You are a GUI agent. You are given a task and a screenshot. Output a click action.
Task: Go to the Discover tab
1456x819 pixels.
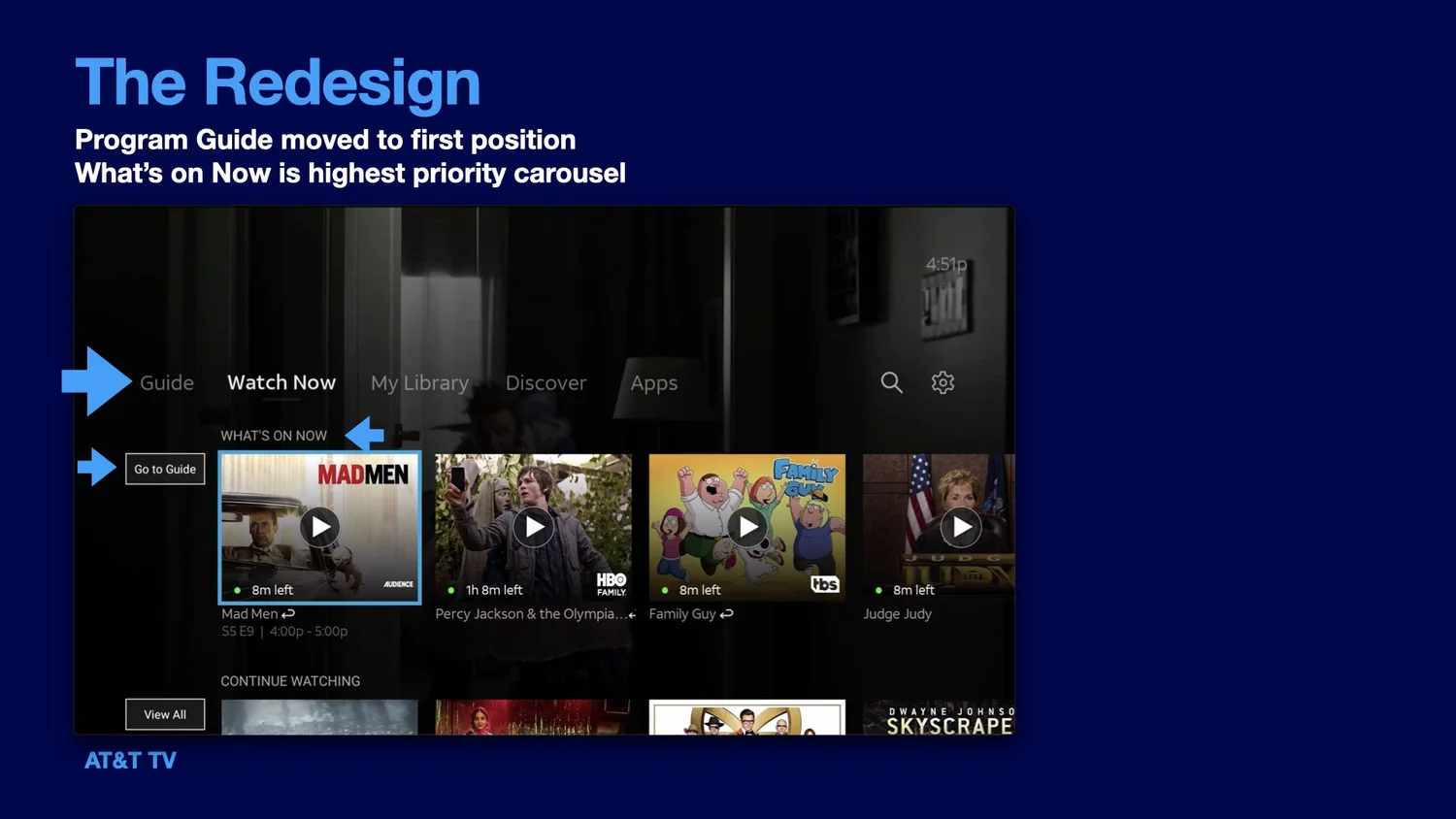[546, 382]
